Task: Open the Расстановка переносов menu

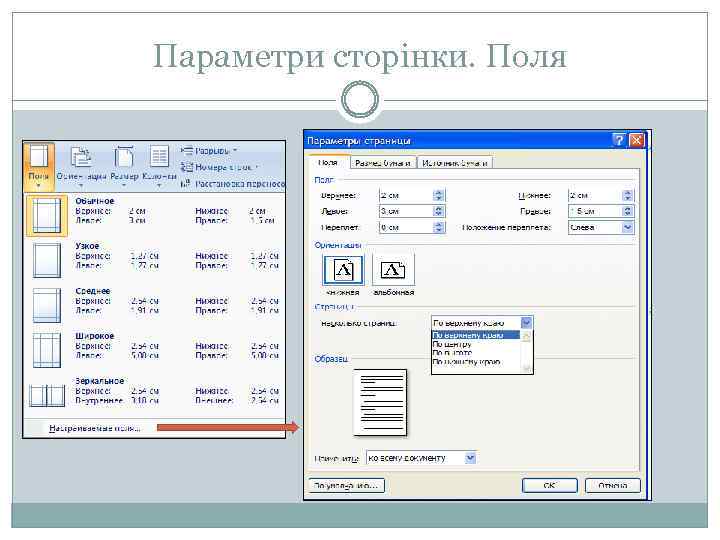Action: (233, 184)
